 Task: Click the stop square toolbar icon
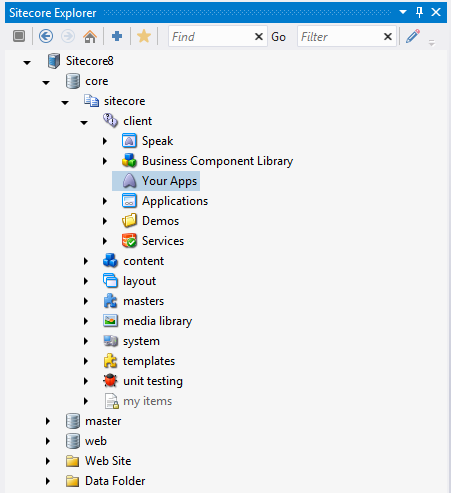click(x=19, y=36)
